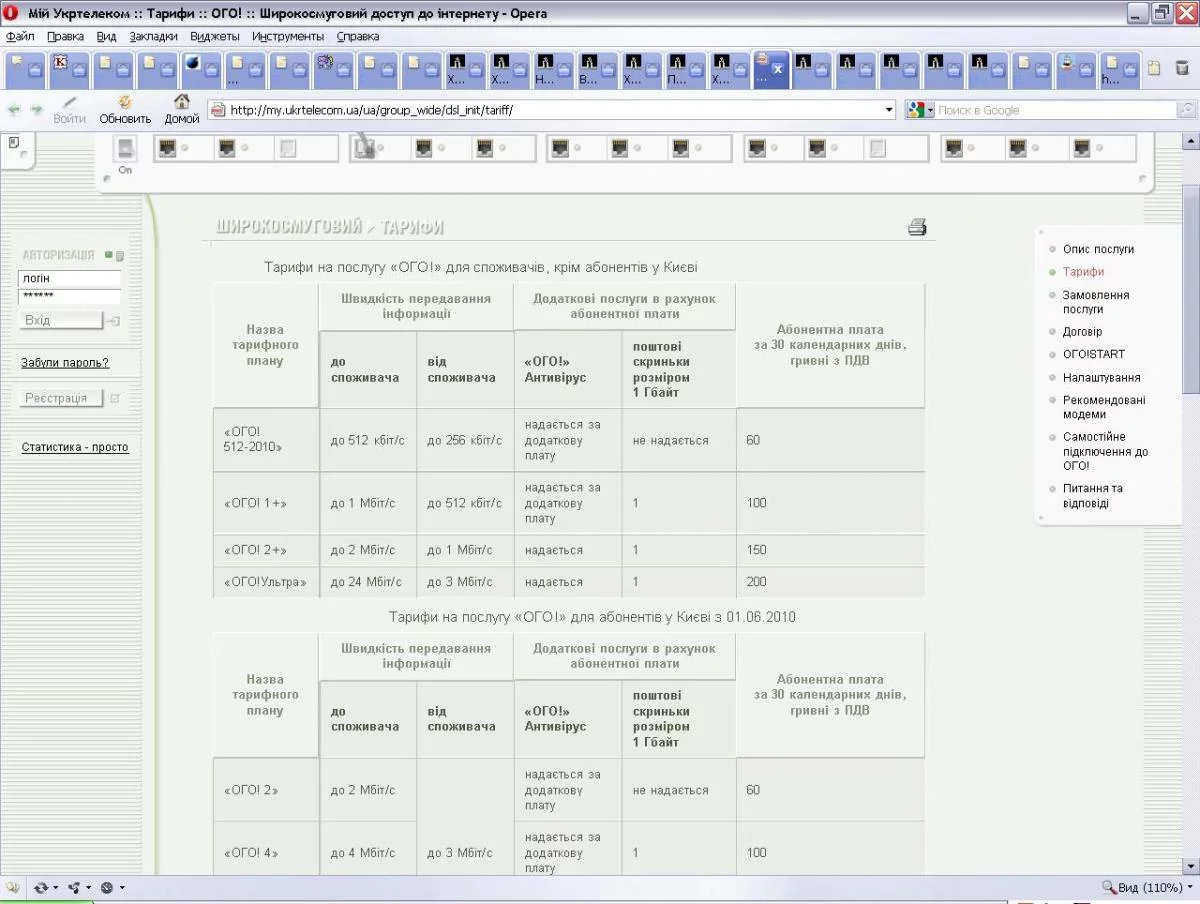Click the panel toggle icon at top-left of page
The image size is (1200, 904).
click(x=14, y=144)
